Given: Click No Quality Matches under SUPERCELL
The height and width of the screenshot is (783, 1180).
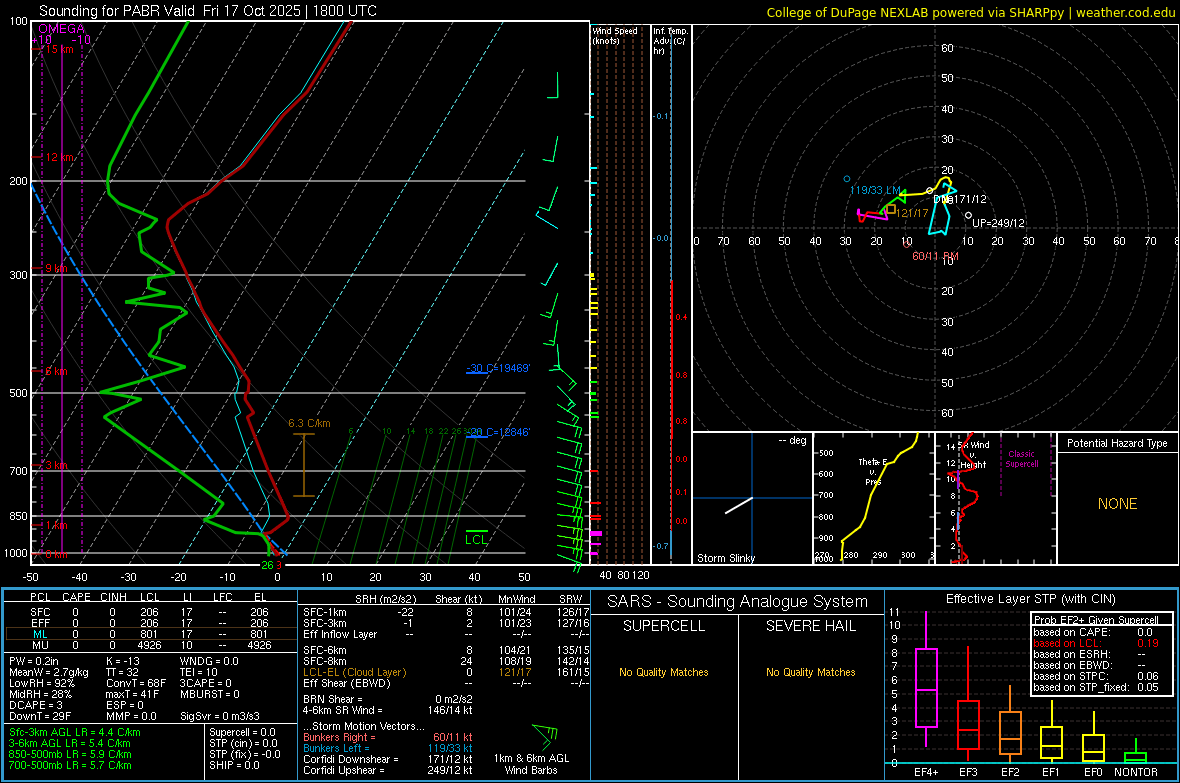Looking at the screenshot, I should click(x=664, y=672).
